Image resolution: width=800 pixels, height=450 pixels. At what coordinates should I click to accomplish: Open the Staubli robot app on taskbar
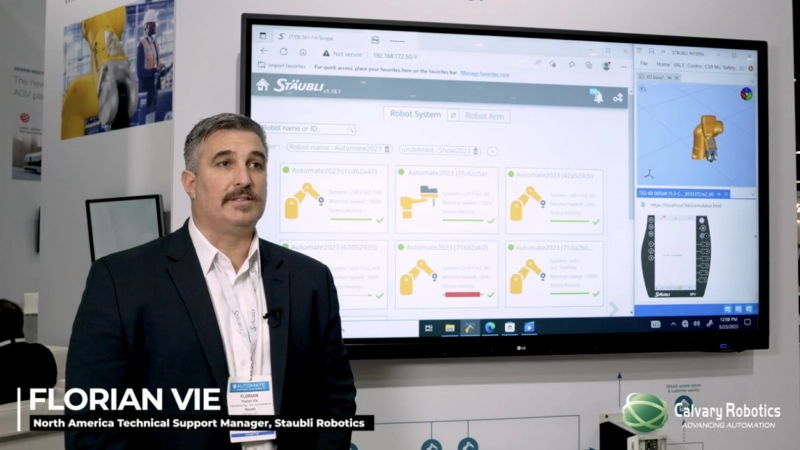[469, 328]
